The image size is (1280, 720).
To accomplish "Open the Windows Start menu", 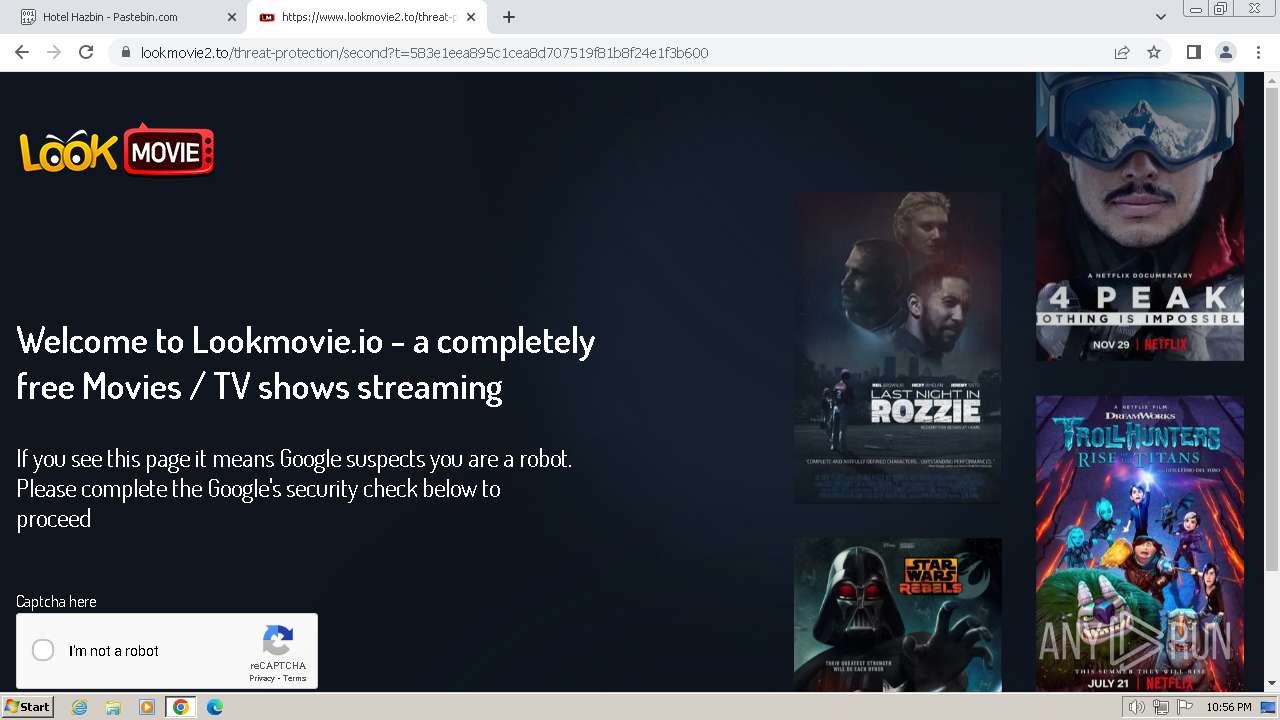I will [27, 707].
